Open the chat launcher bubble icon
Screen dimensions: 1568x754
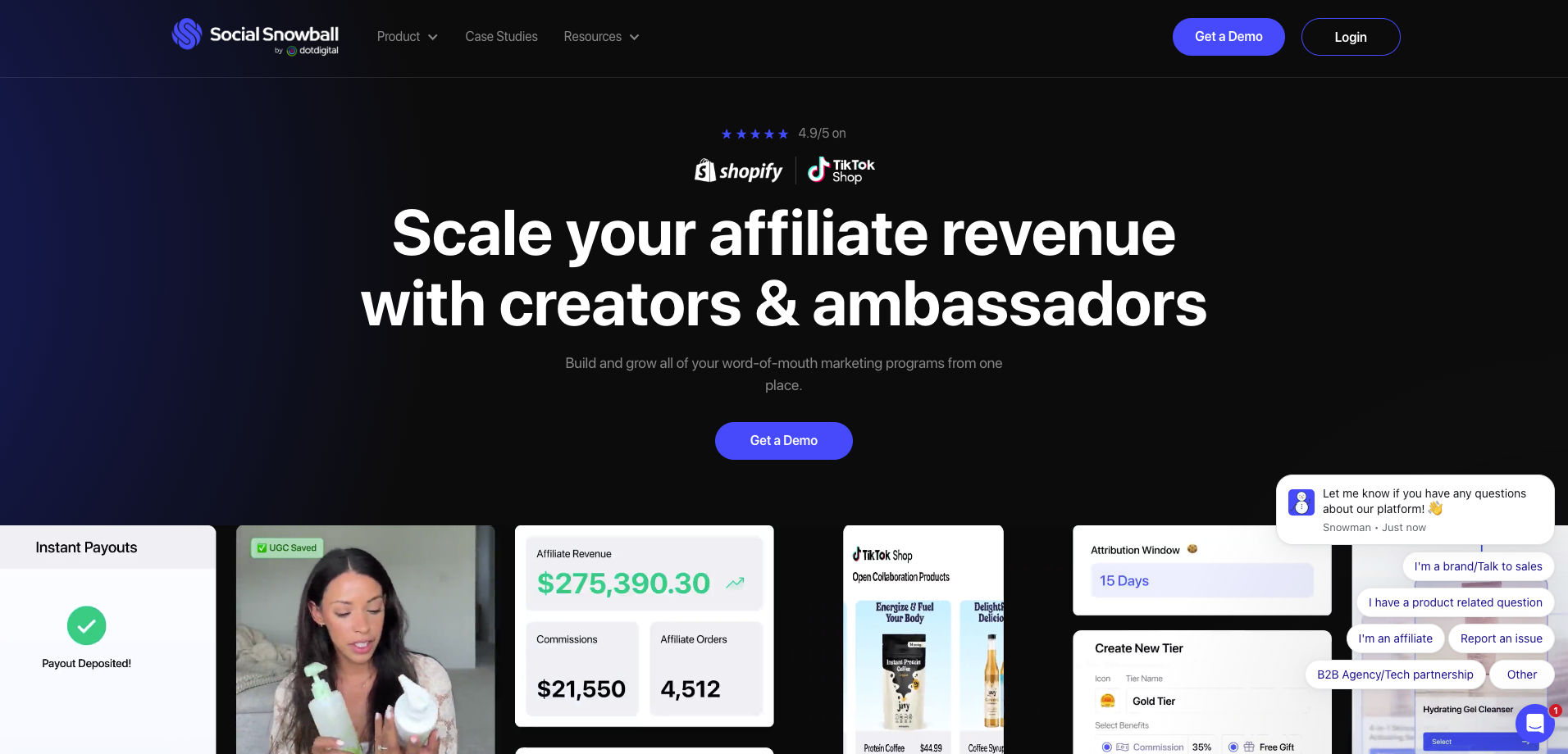point(1535,724)
